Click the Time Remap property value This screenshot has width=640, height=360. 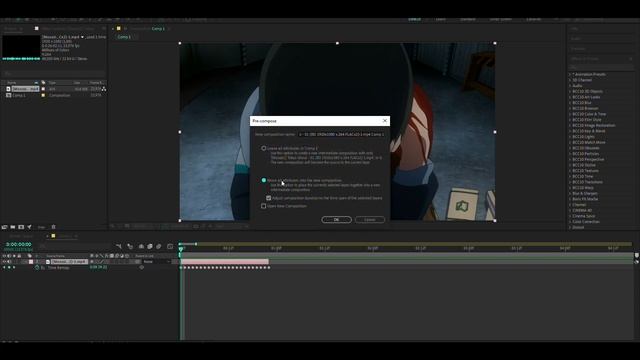point(98,267)
